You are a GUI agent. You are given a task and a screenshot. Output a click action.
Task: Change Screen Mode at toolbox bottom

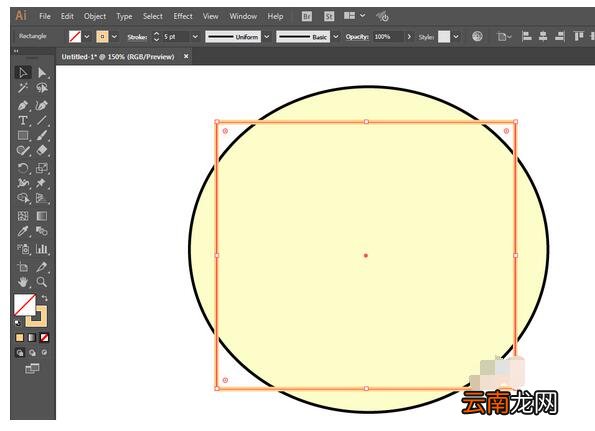[x=32, y=368]
